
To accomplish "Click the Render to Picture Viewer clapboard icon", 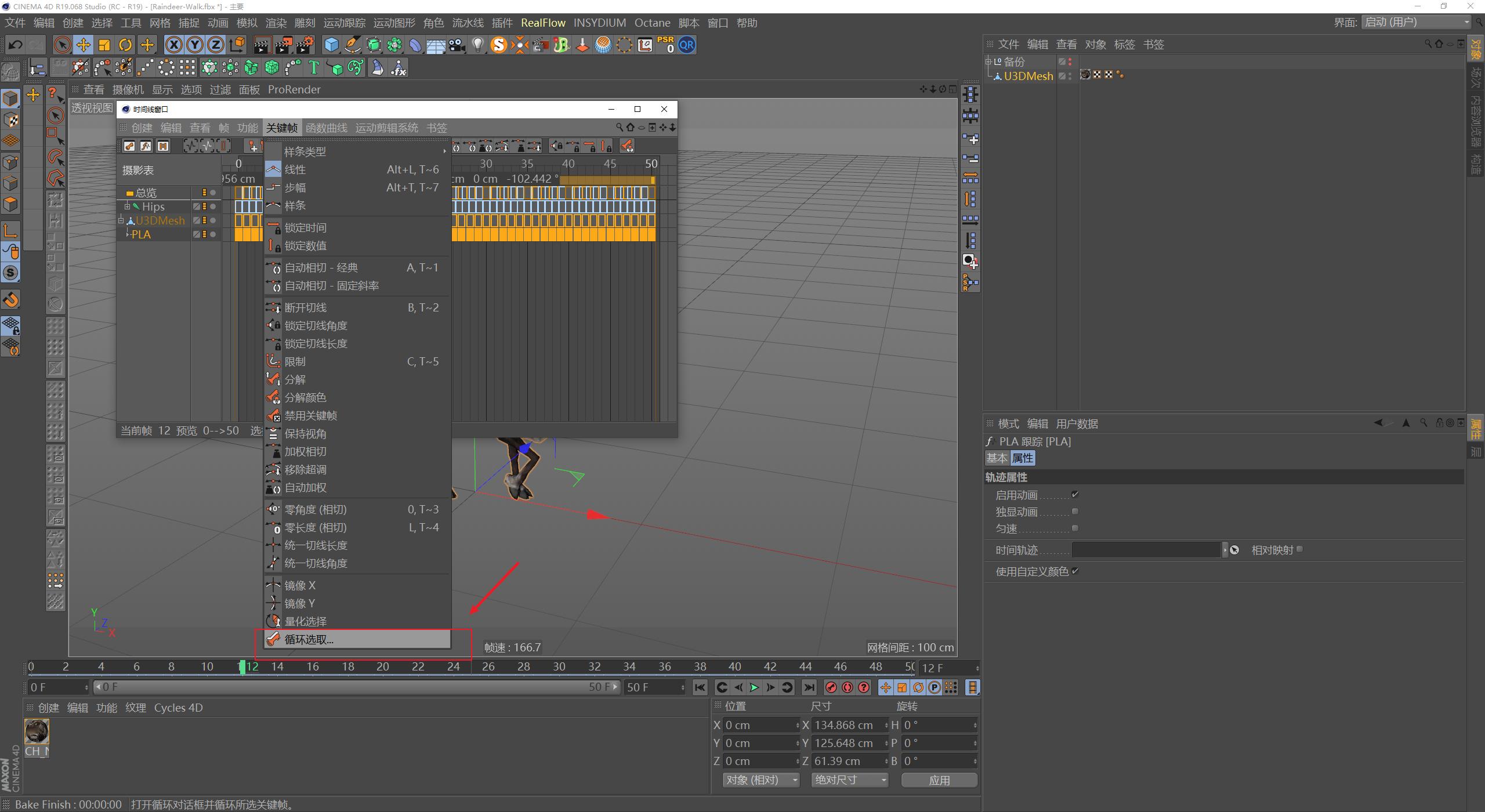I will coord(284,45).
